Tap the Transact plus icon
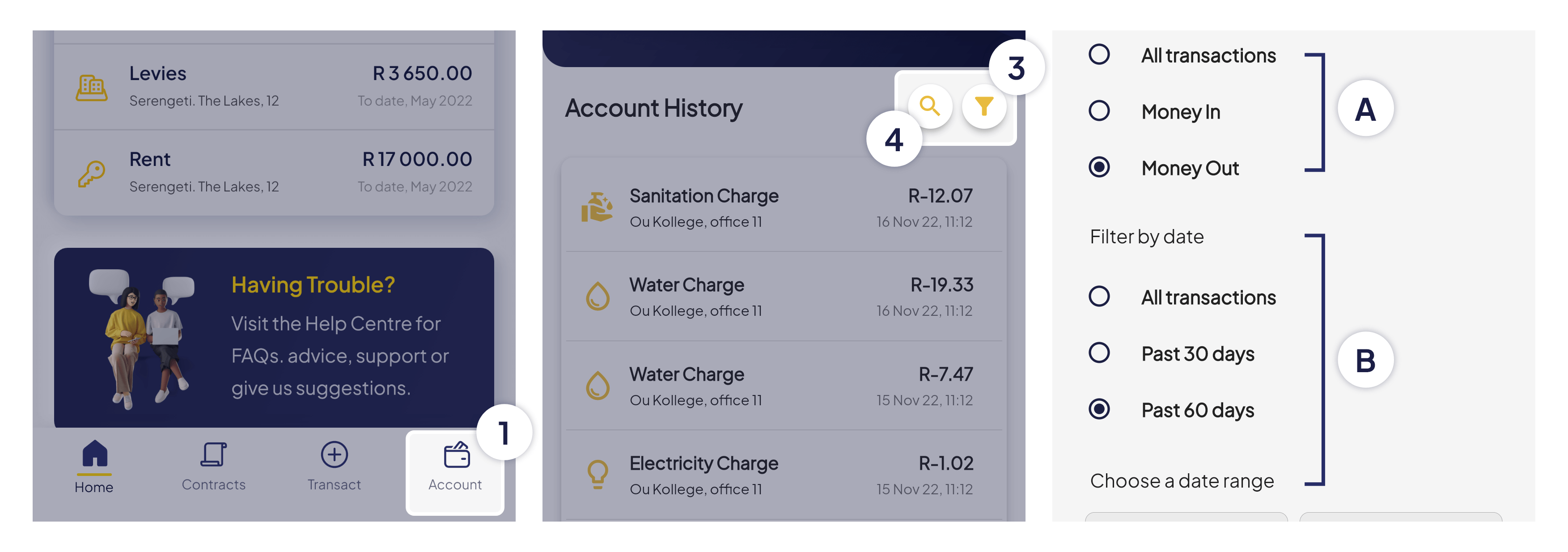Image resolution: width=1568 pixels, height=552 pixels. [334, 454]
